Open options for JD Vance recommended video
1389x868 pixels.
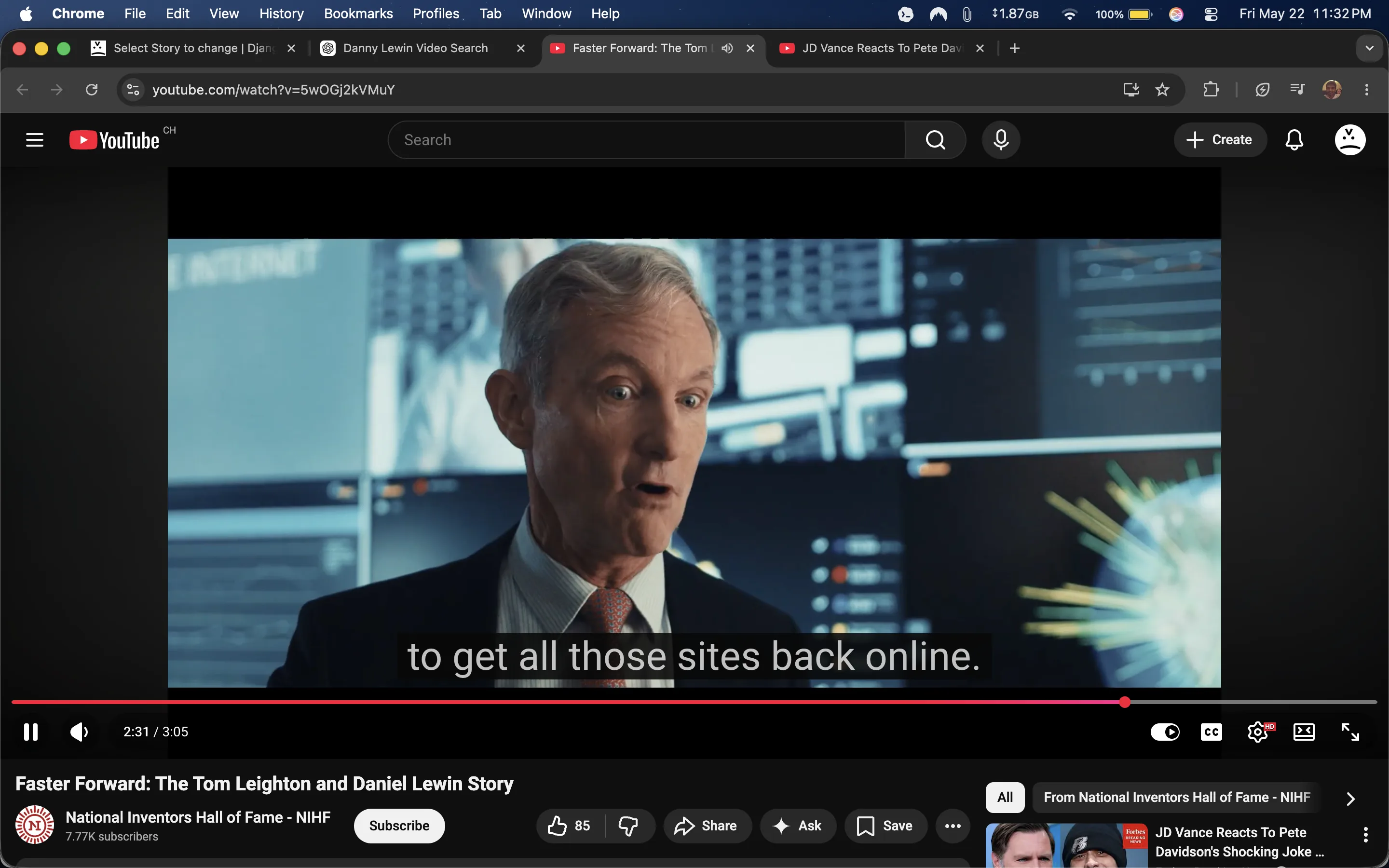coord(1365,834)
